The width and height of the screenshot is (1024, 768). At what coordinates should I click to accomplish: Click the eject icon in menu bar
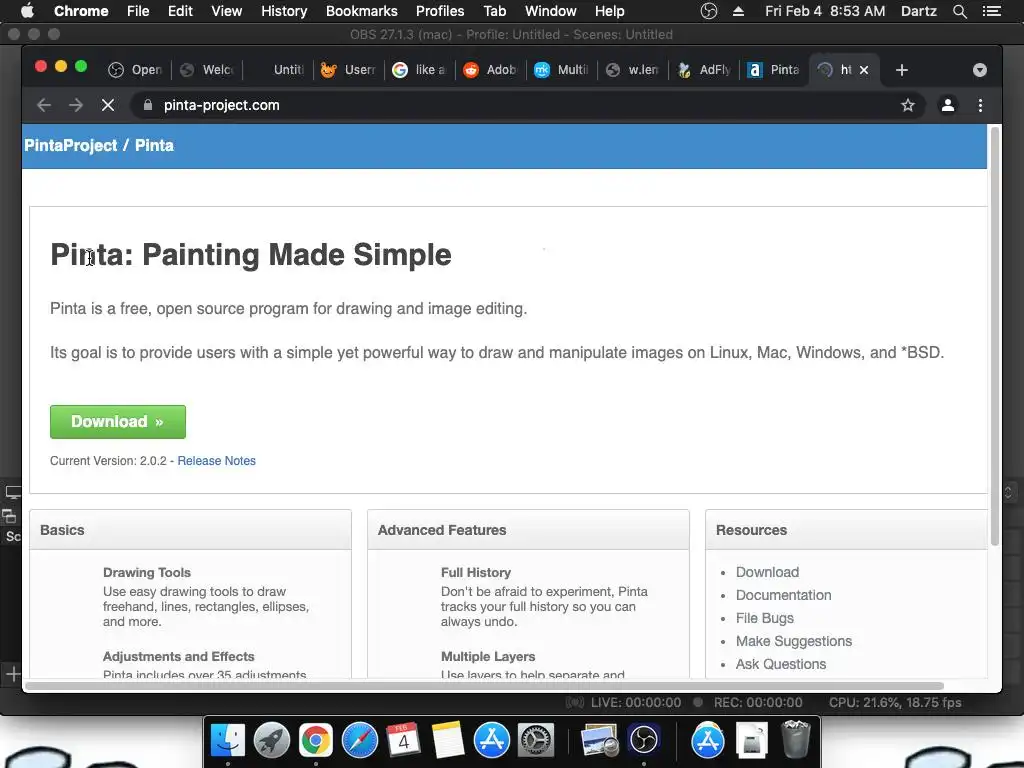pos(739,11)
